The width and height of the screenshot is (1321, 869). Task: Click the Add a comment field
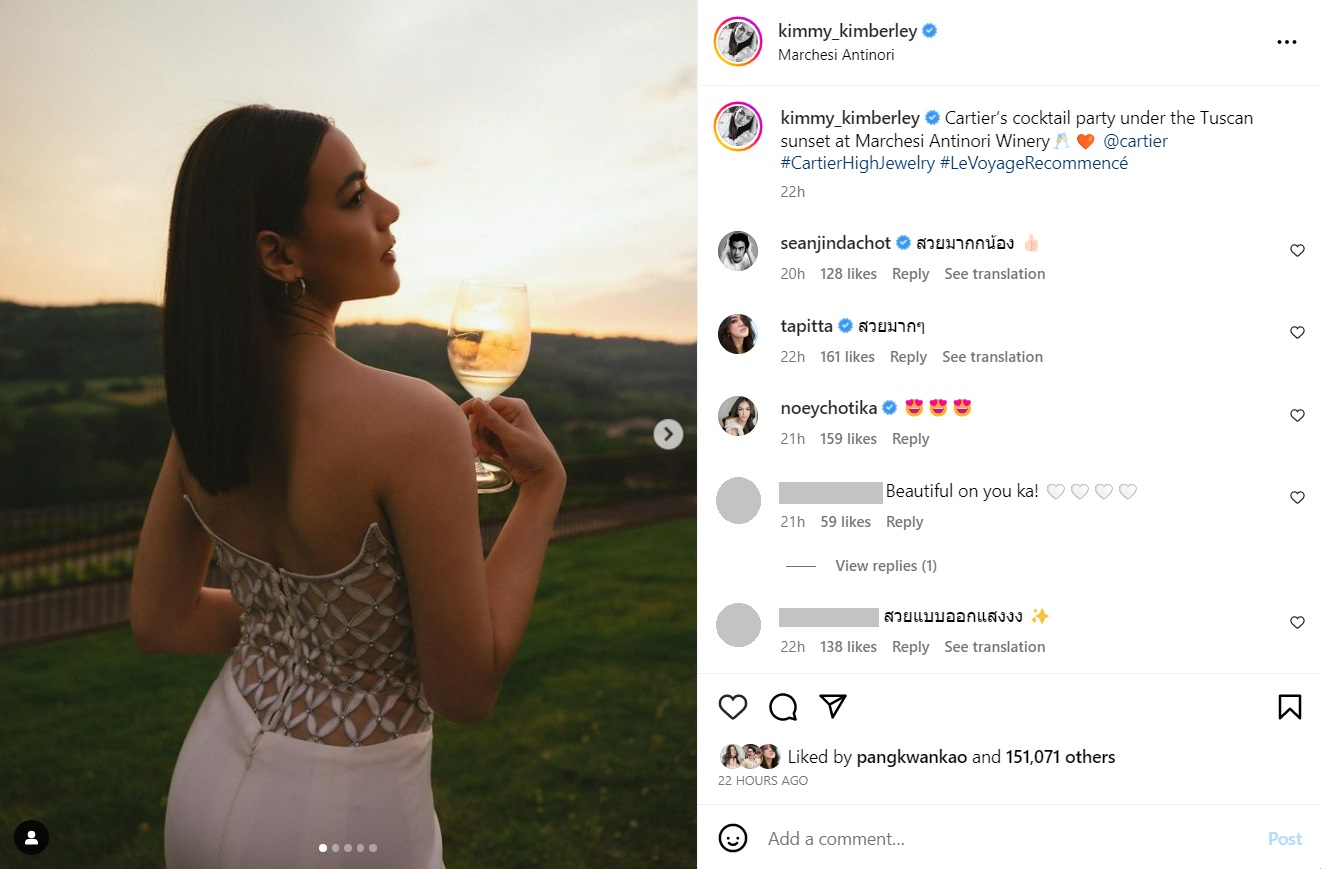click(x=1000, y=839)
